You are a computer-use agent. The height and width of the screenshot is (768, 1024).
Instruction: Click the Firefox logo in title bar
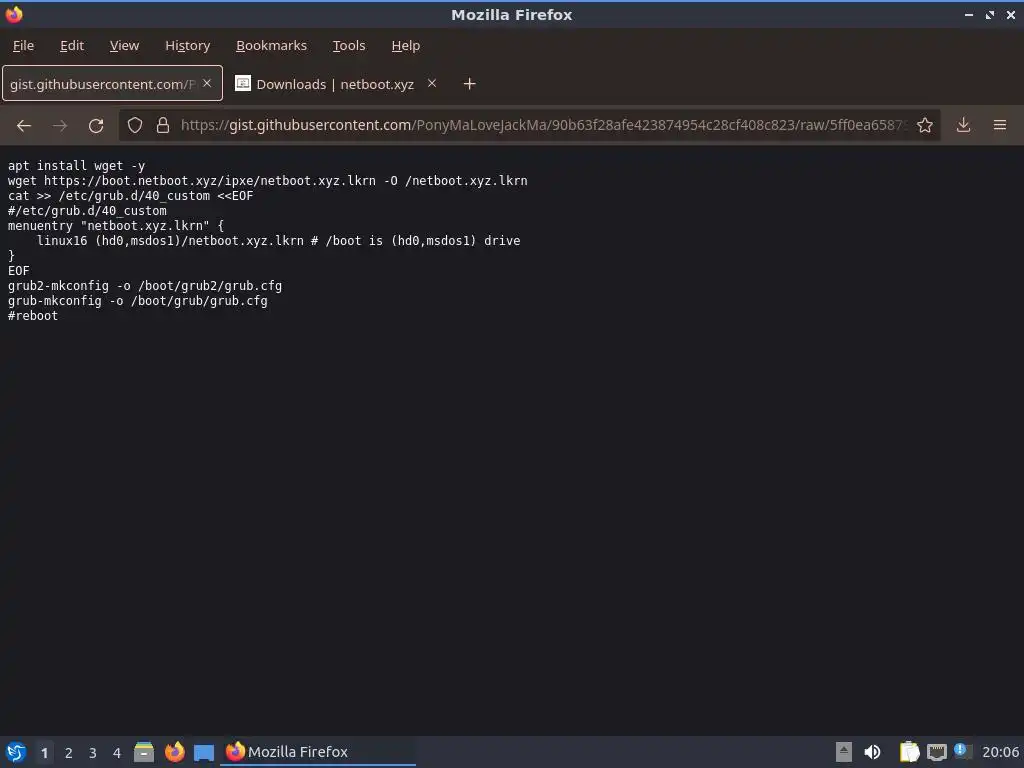coord(14,14)
